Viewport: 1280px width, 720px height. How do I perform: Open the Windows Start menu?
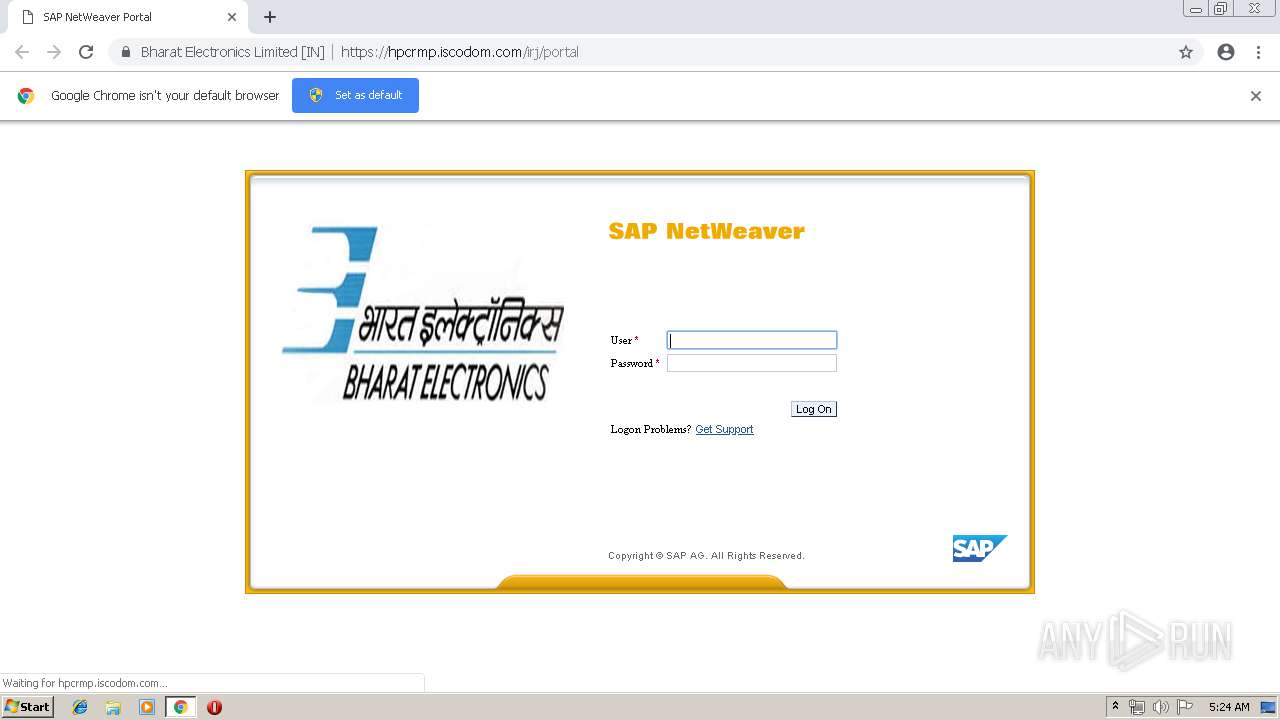[28, 707]
